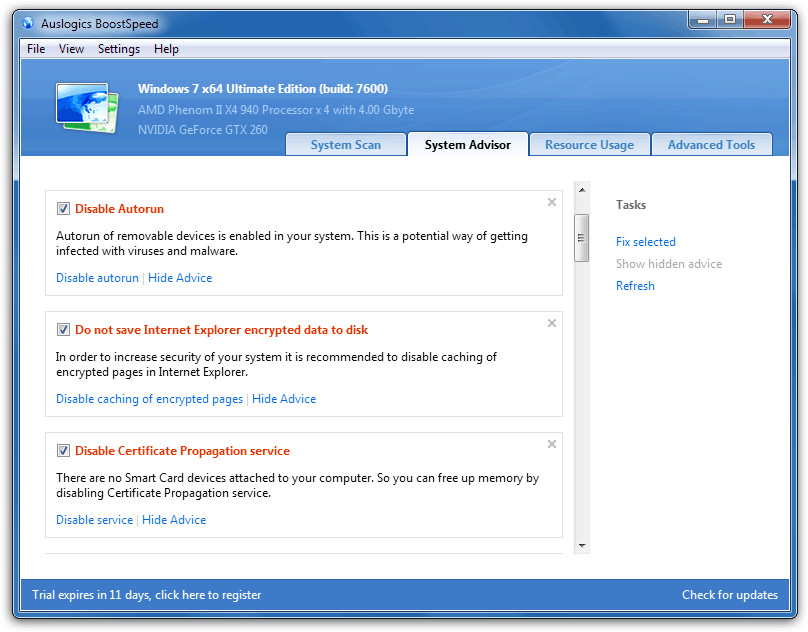Open the Help menu
This screenshot has width=808, height=632.
pyautogui.click(x=166, y=49)
